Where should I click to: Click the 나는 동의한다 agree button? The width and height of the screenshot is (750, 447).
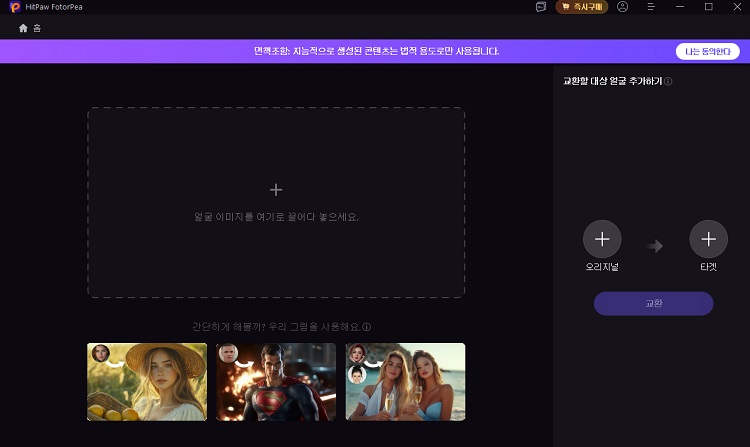tap(707, 51)
